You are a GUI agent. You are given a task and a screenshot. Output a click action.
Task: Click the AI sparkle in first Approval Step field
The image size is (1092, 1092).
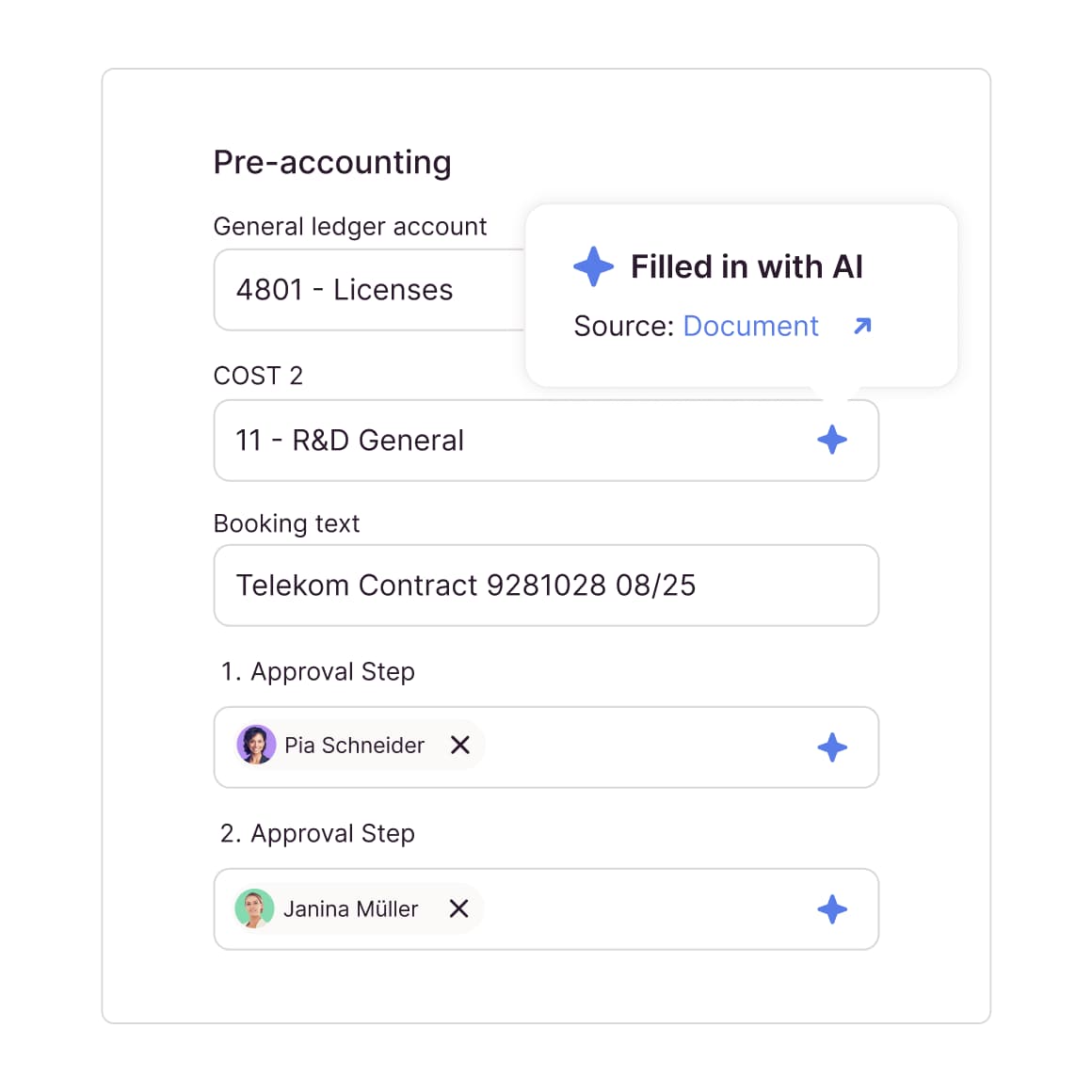pos(832,747)
